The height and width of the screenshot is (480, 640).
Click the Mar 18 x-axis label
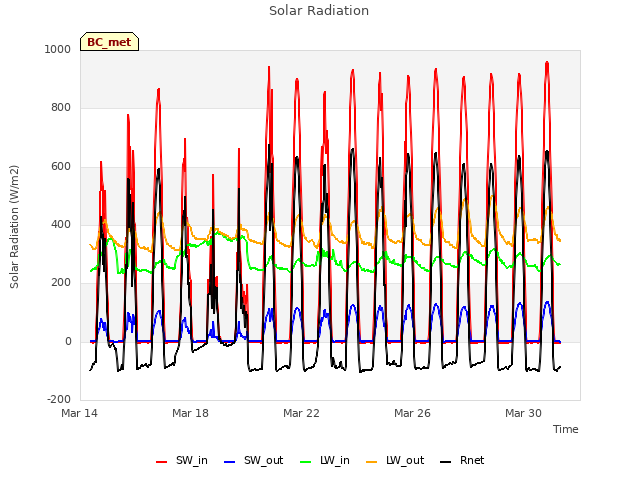(191, 413)
